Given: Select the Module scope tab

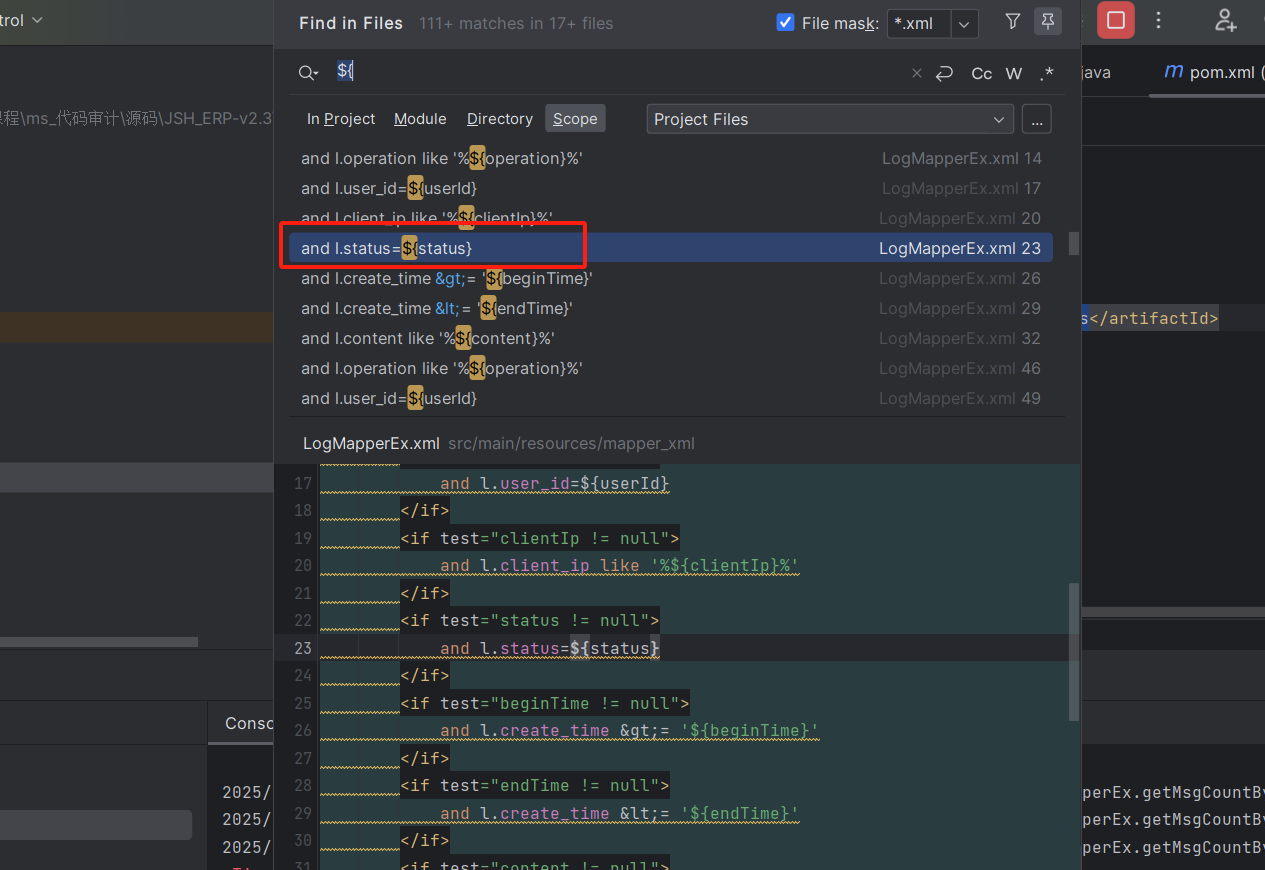Looking at the screenshot, I should pyautogui.click(x=420, y=119).
